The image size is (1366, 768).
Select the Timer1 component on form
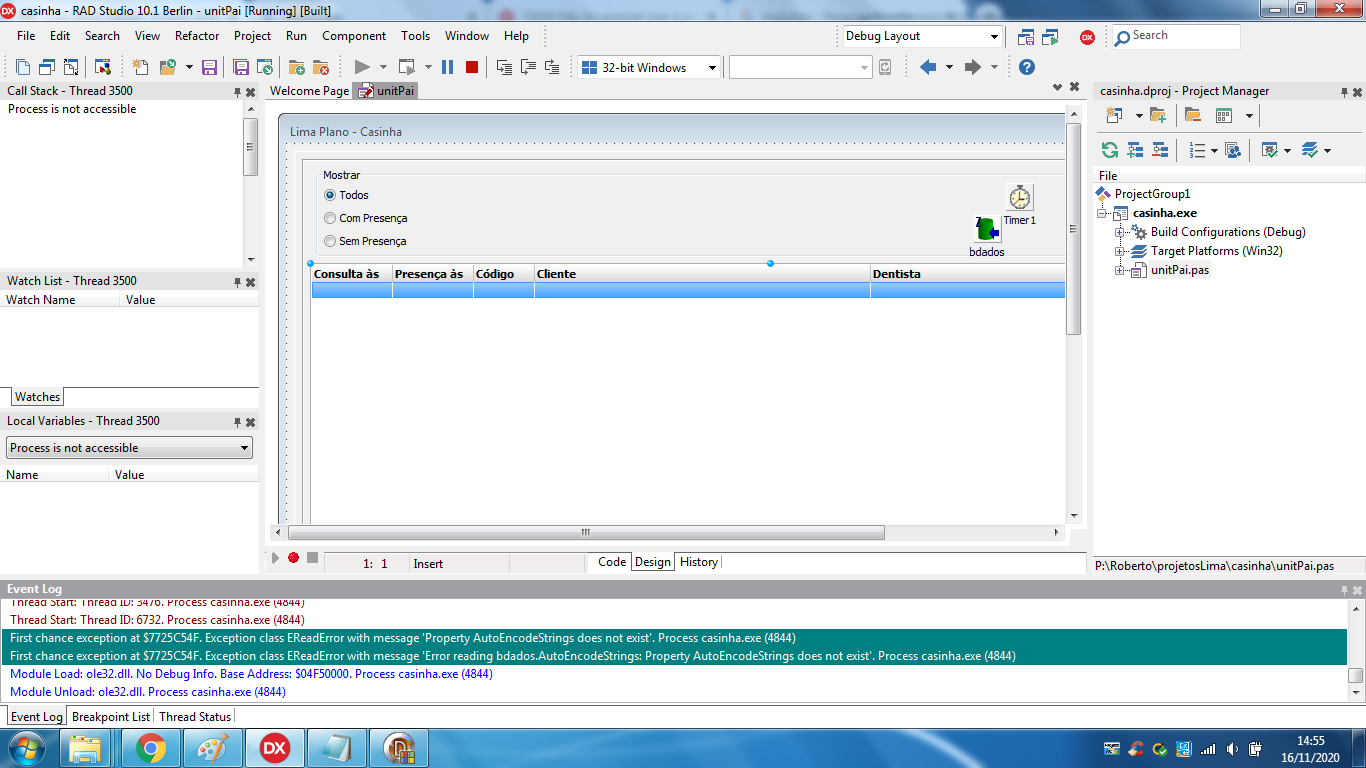(1019, 197)
